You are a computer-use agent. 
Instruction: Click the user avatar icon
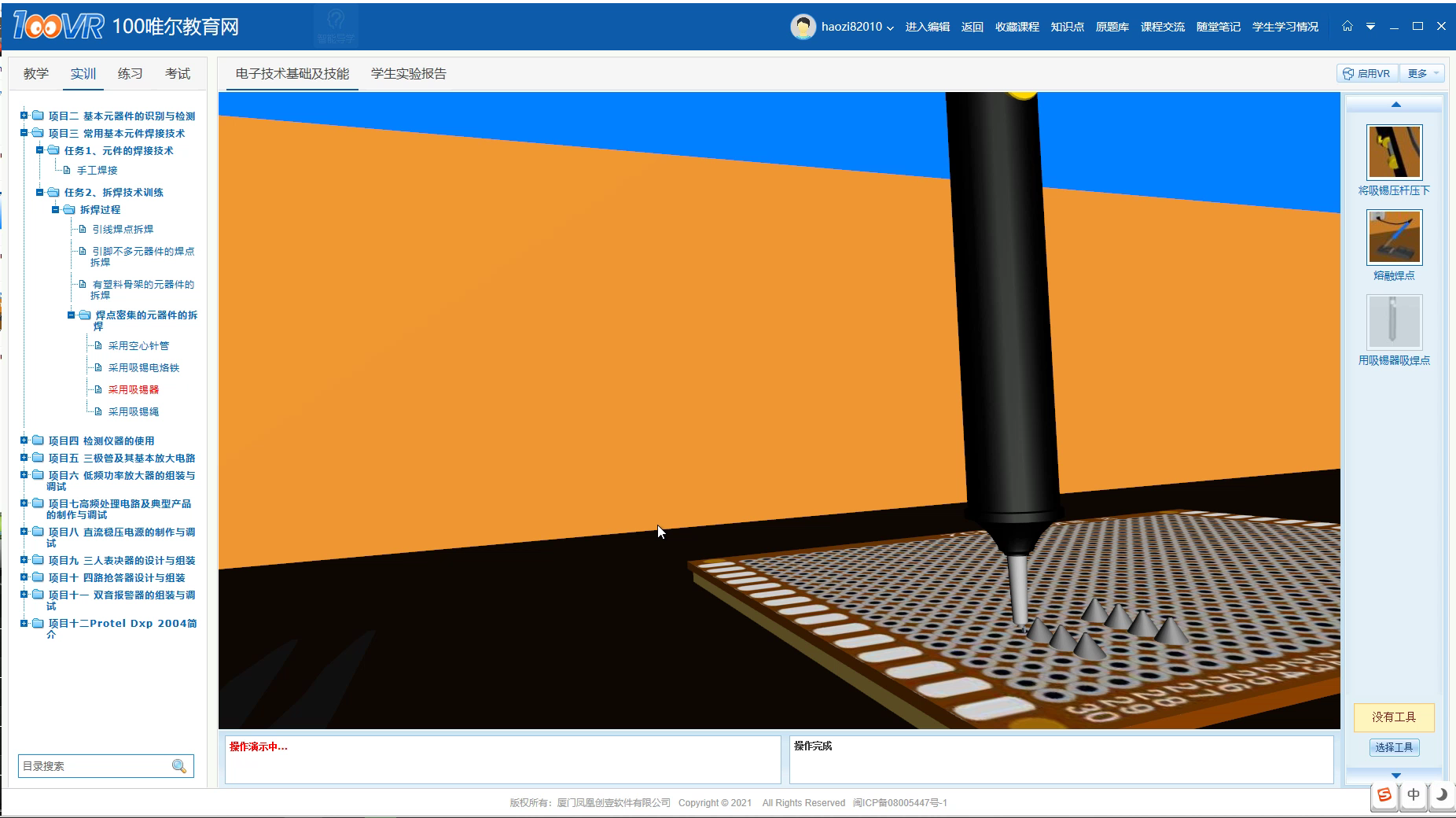click(x=803, y=27)
